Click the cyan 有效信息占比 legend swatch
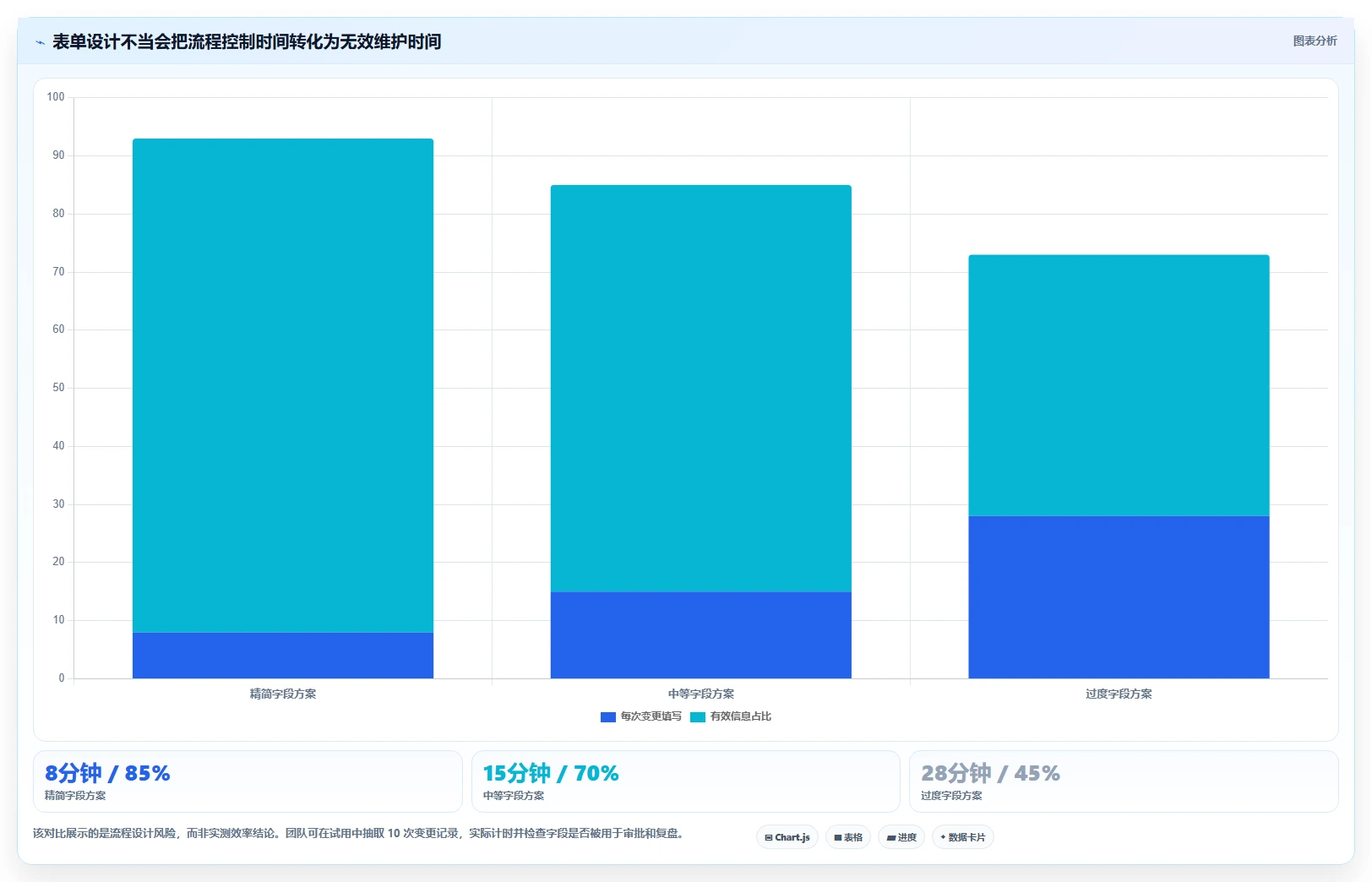 coord(698,717)
